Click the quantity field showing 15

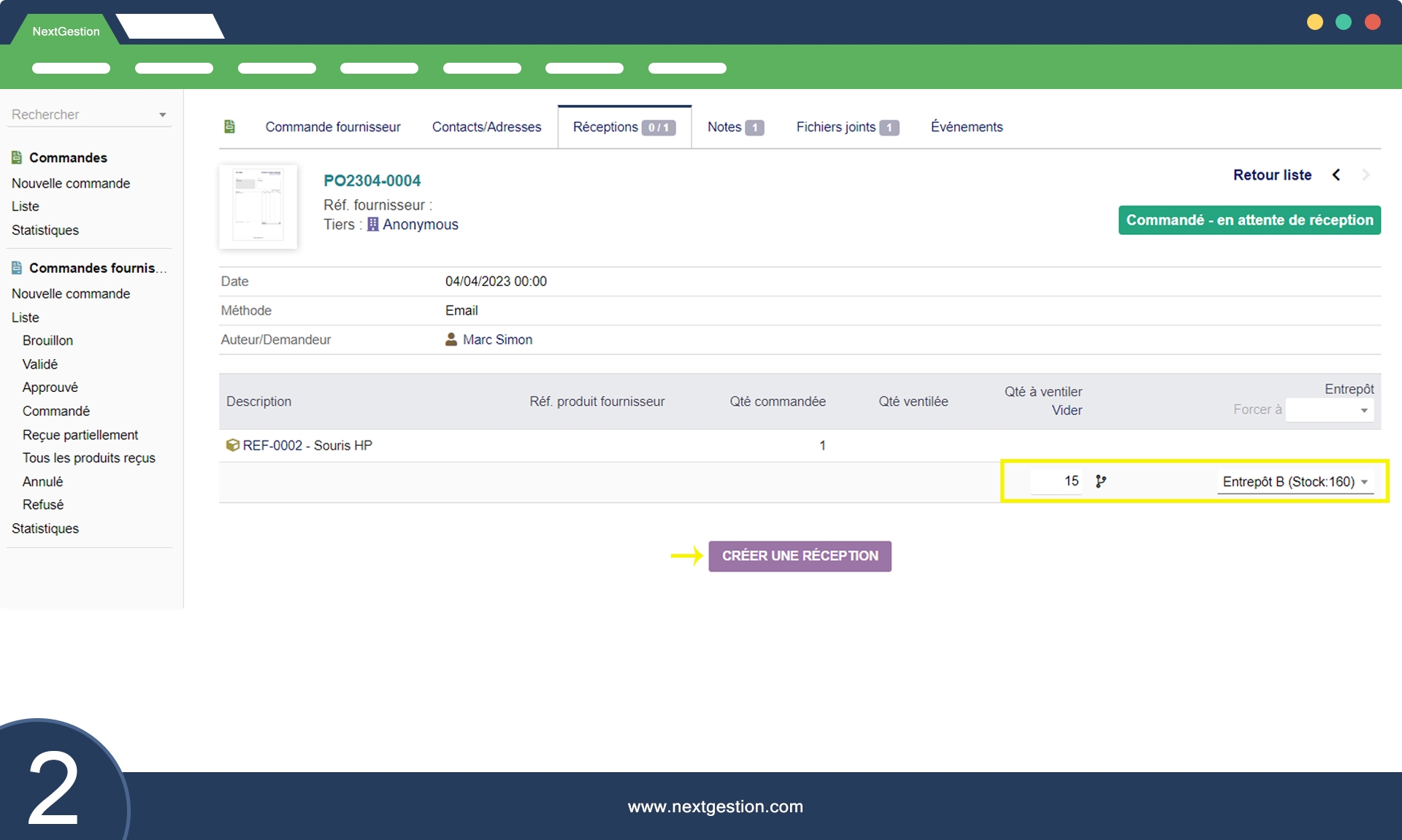[x=1056, y=481]
